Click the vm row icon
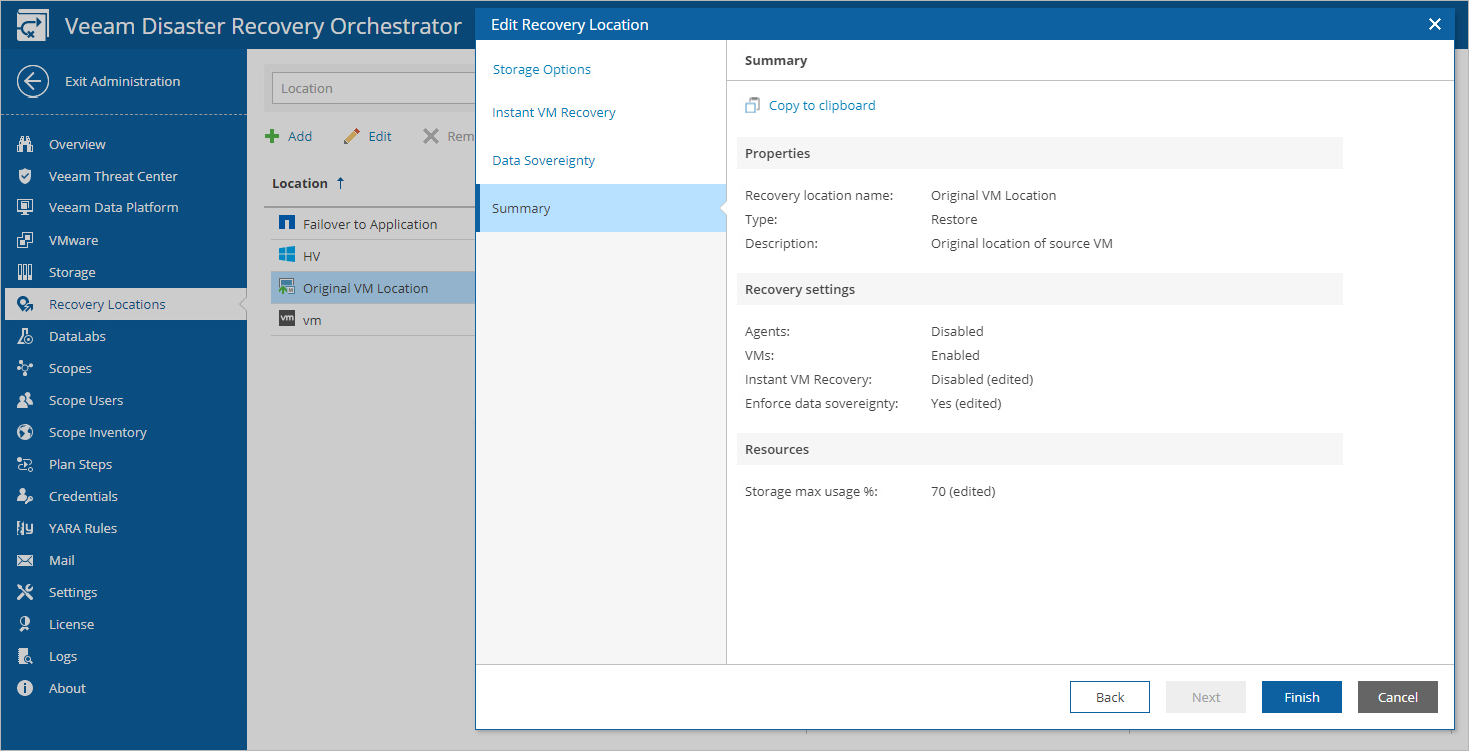Screen dimensions: 1469x751 [x=287, y=319]
